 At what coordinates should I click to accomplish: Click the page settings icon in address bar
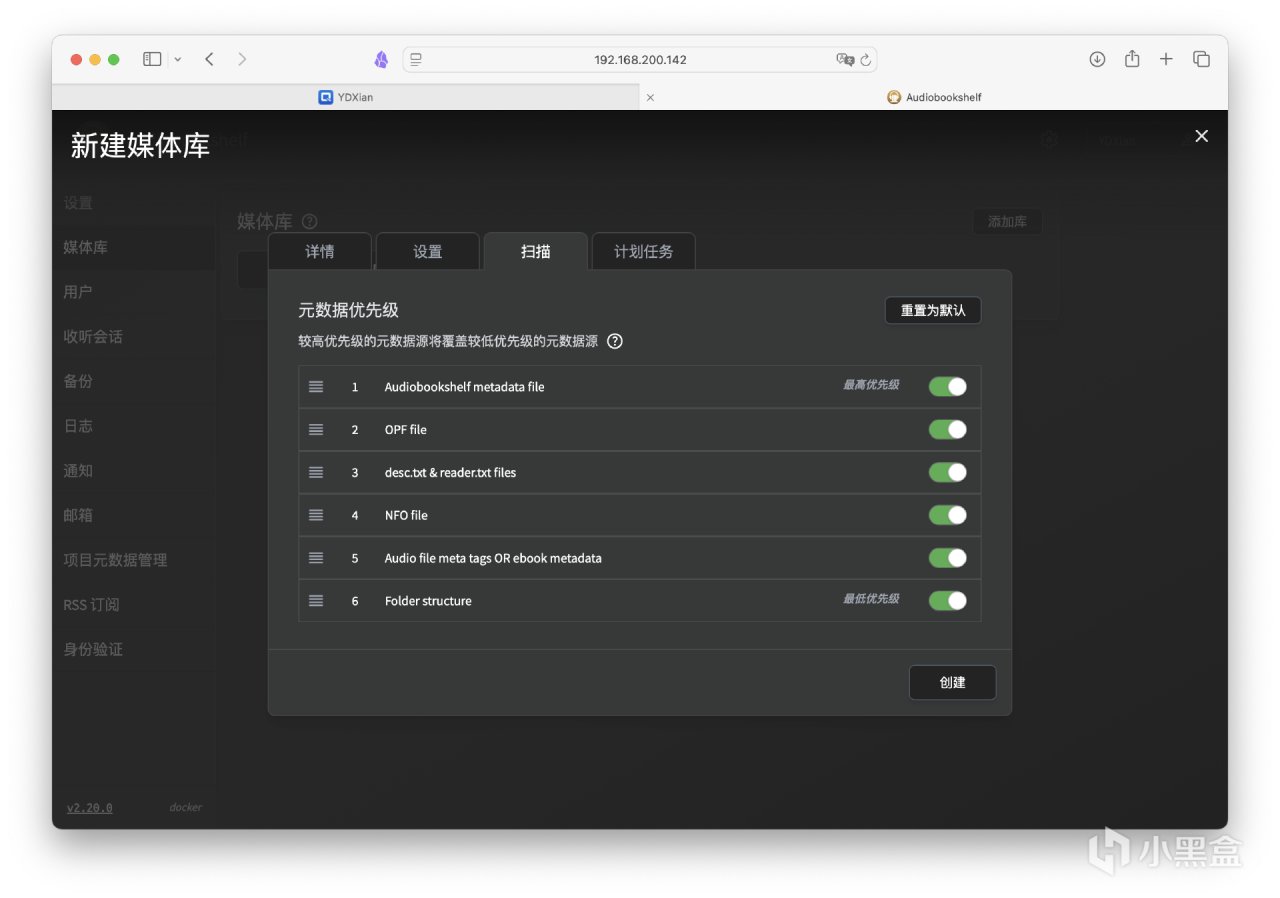(416, 59)
